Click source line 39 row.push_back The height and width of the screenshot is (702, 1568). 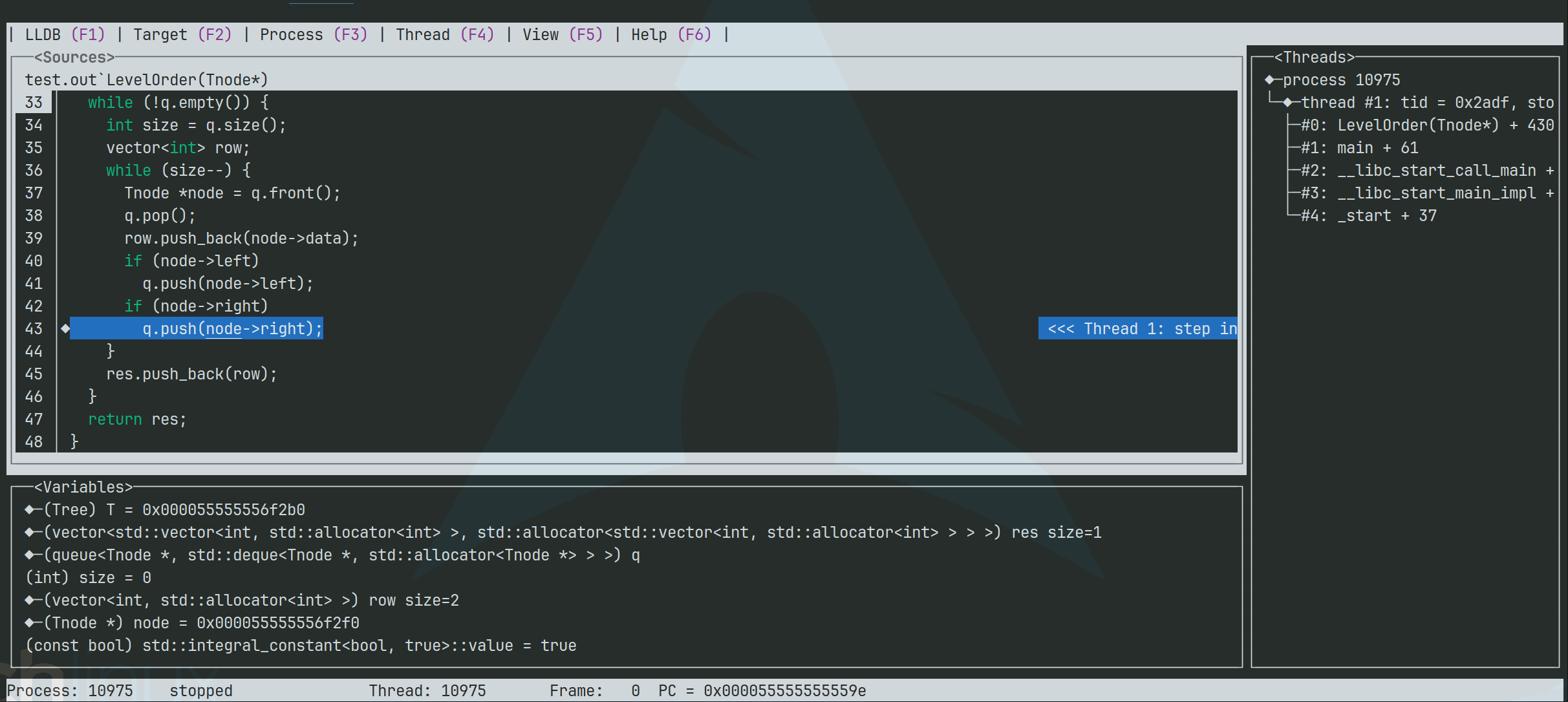241,238
